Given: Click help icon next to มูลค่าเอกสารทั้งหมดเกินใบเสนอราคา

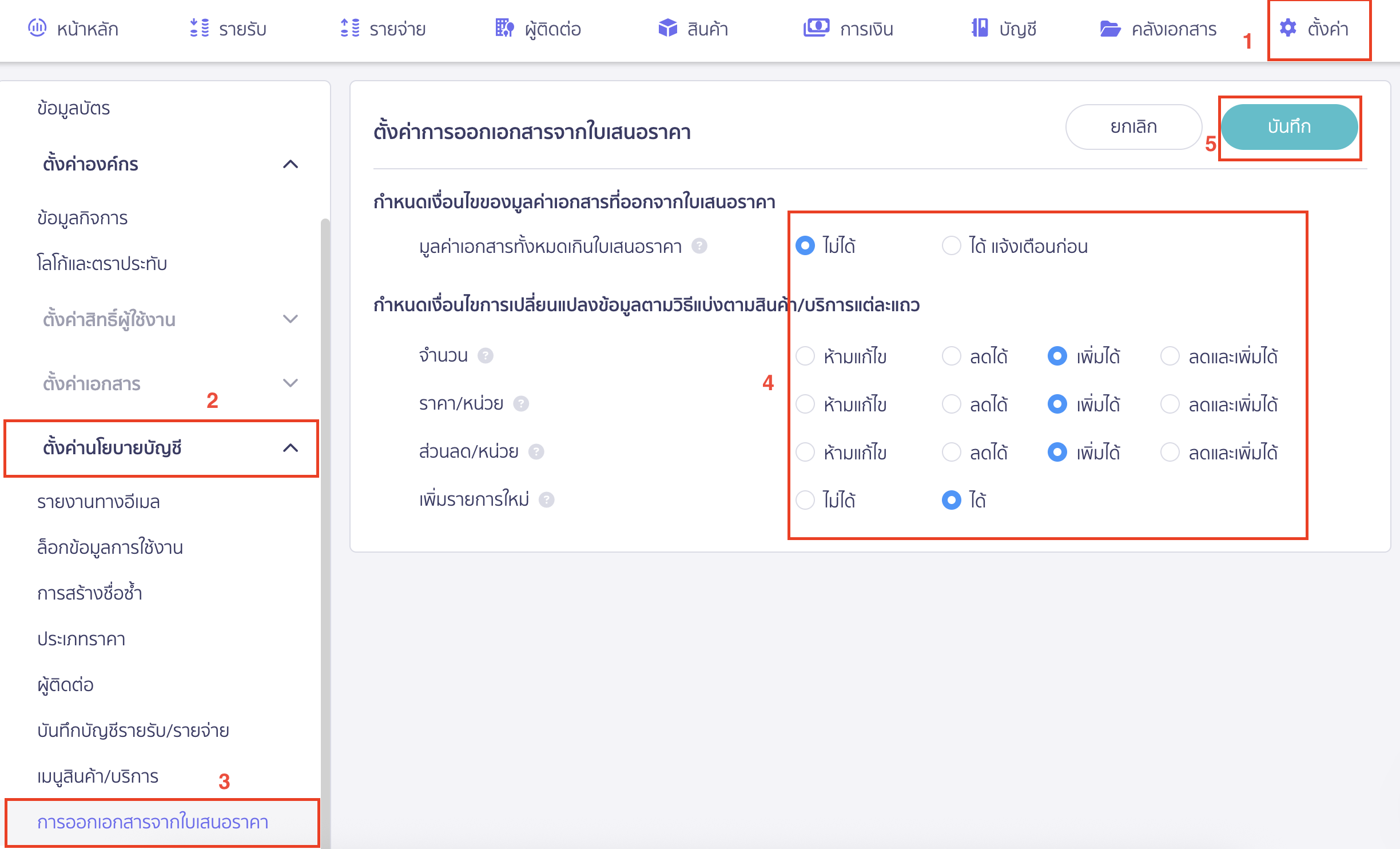Looking at the screenshot, I should point(699,246).
